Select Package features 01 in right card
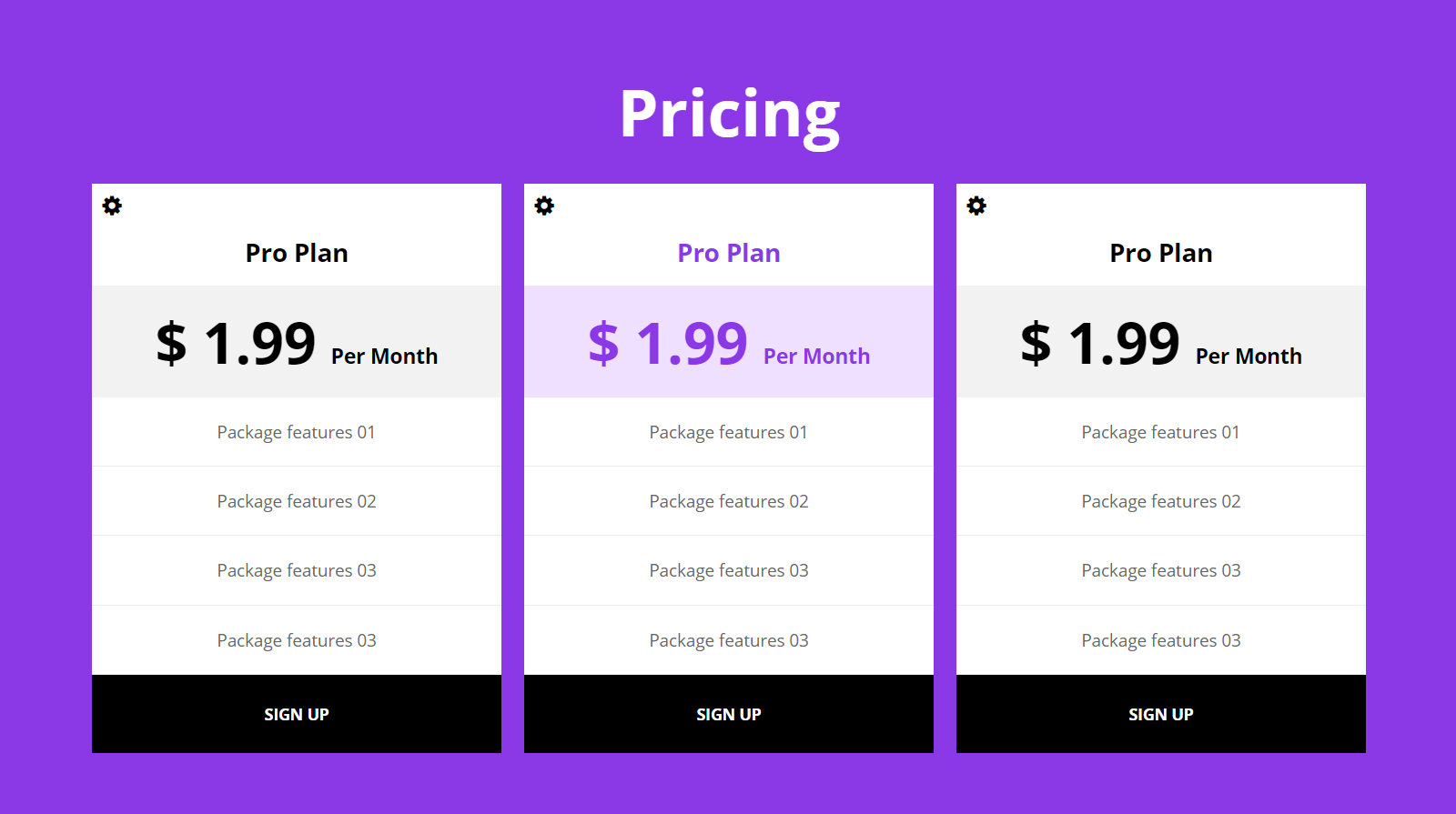This screenshot has height=814, width=1456. (x=1160, y=432)
